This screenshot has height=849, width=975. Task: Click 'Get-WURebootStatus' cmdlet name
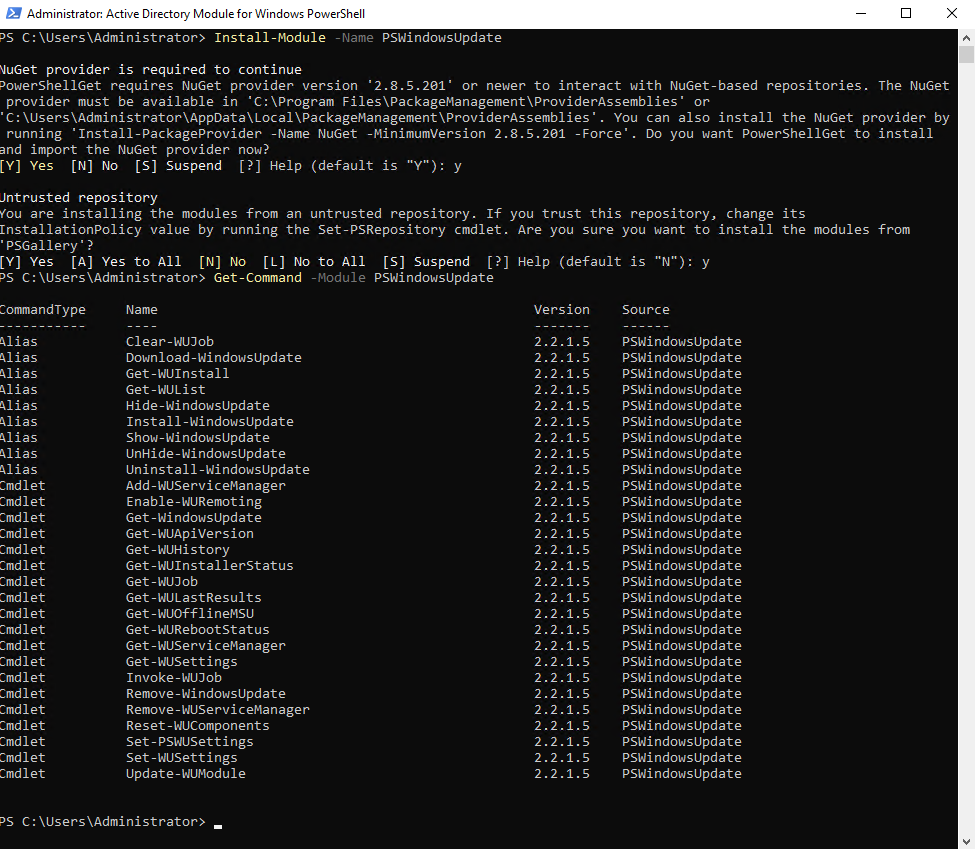click(x=198, y=630)
